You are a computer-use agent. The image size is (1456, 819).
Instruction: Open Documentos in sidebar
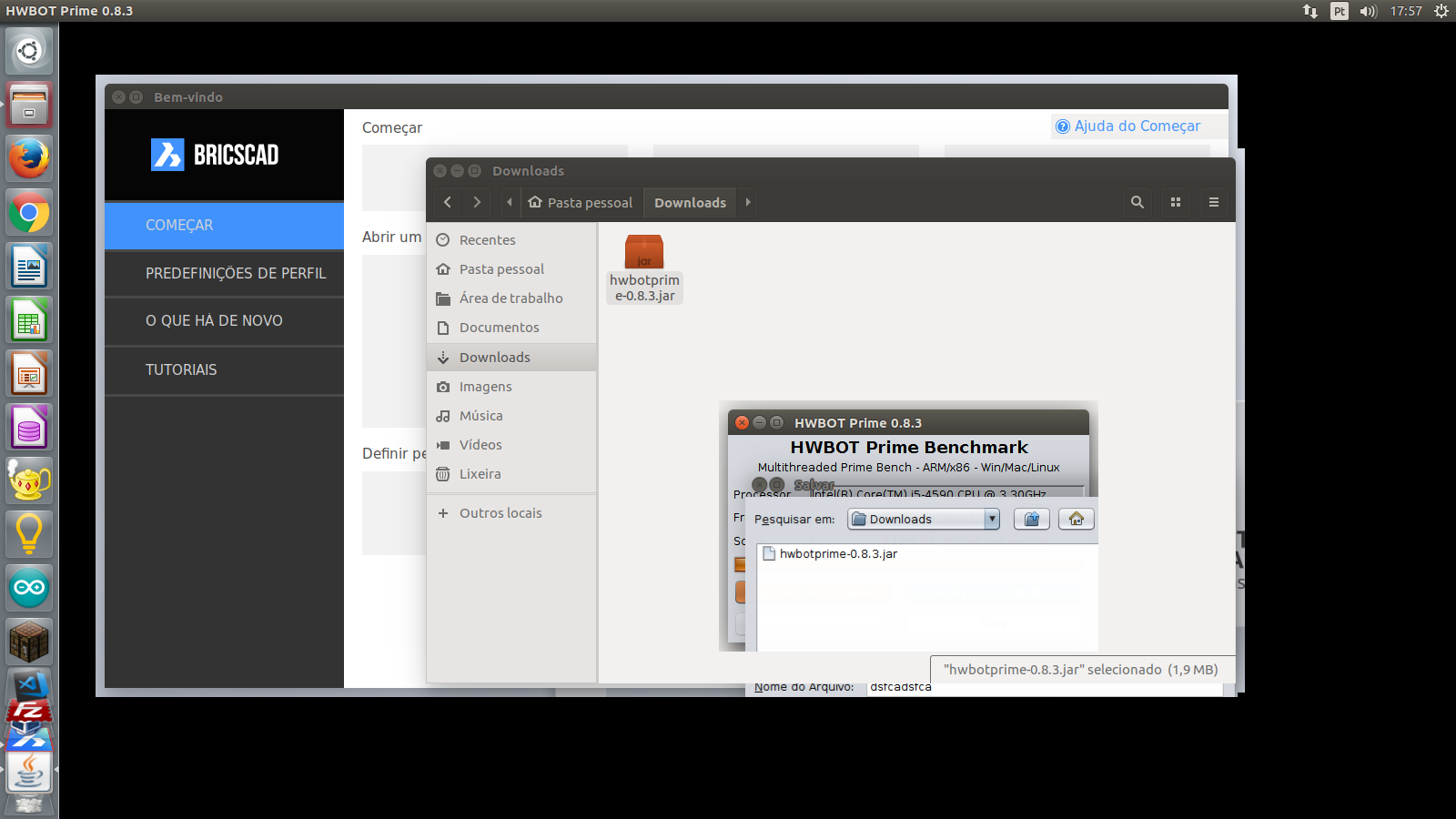tap(511, 328)
